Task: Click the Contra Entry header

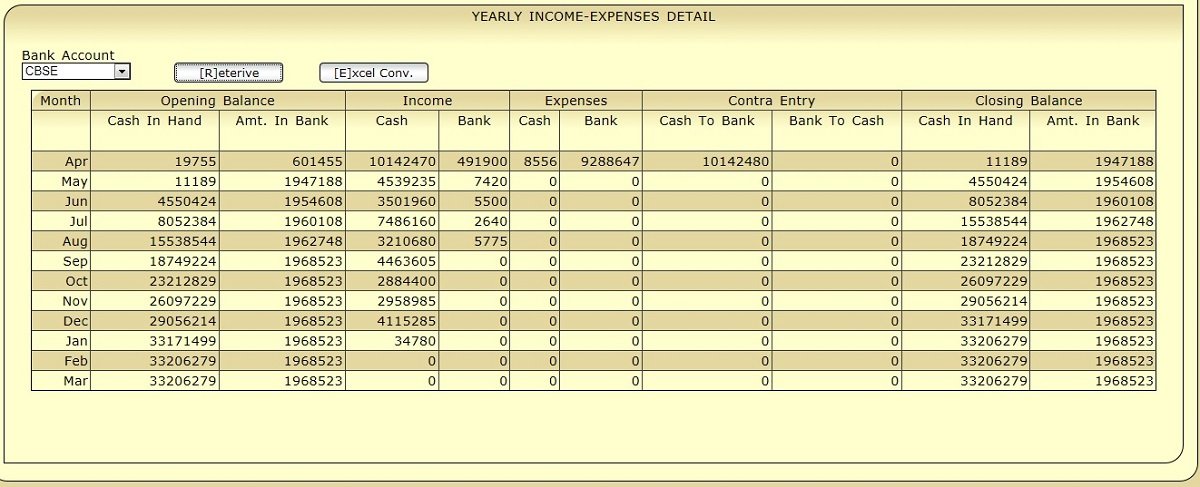Action: 771,101
